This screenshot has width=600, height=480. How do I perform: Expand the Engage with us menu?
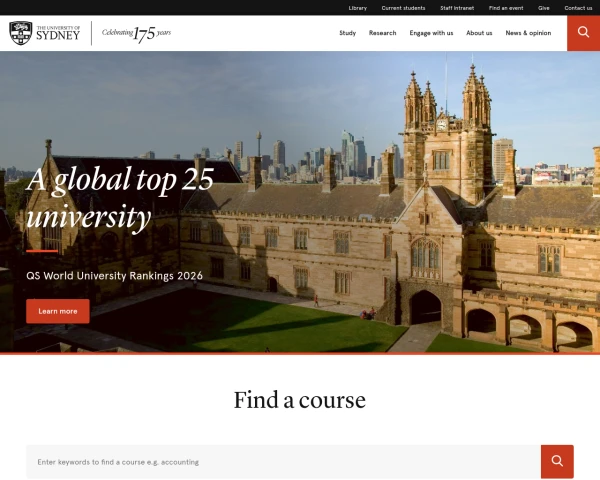pyautogui.click(x=431, y=33)
